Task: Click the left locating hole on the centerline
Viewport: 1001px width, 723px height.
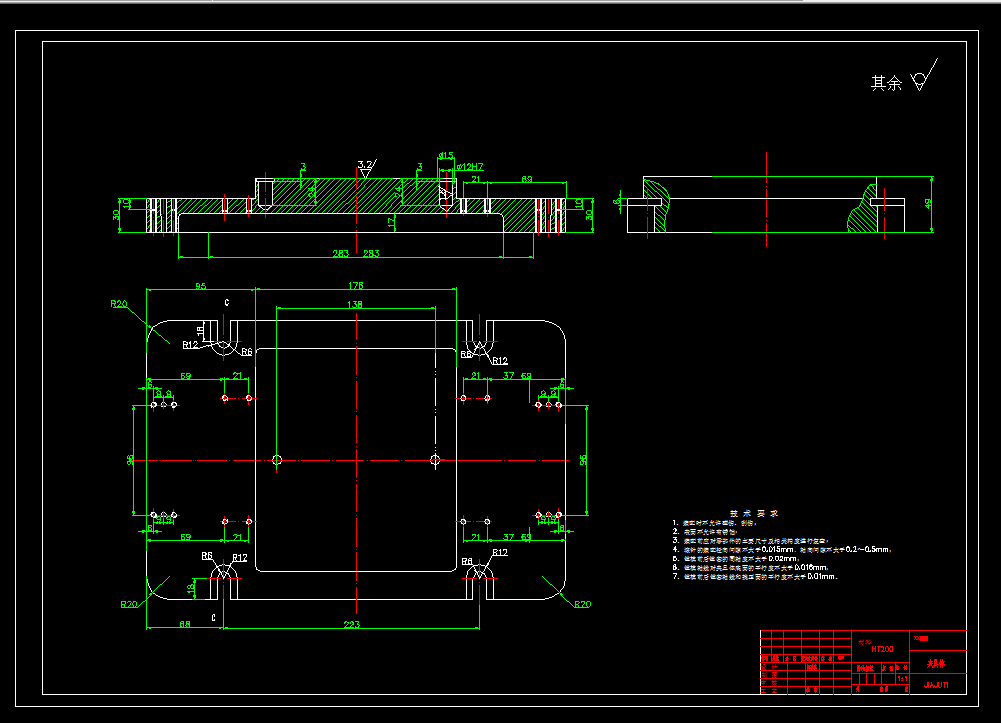Action: (x=276, y=459)
